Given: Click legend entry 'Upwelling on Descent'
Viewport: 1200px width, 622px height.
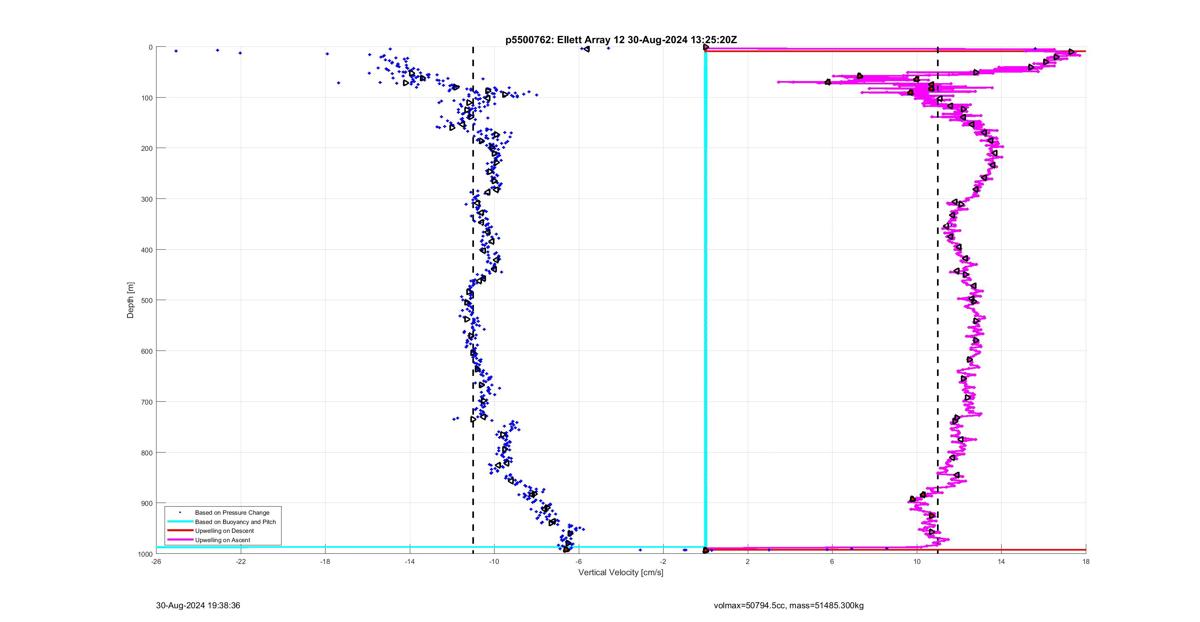Looking at the screenshot, I should (224, 531).
